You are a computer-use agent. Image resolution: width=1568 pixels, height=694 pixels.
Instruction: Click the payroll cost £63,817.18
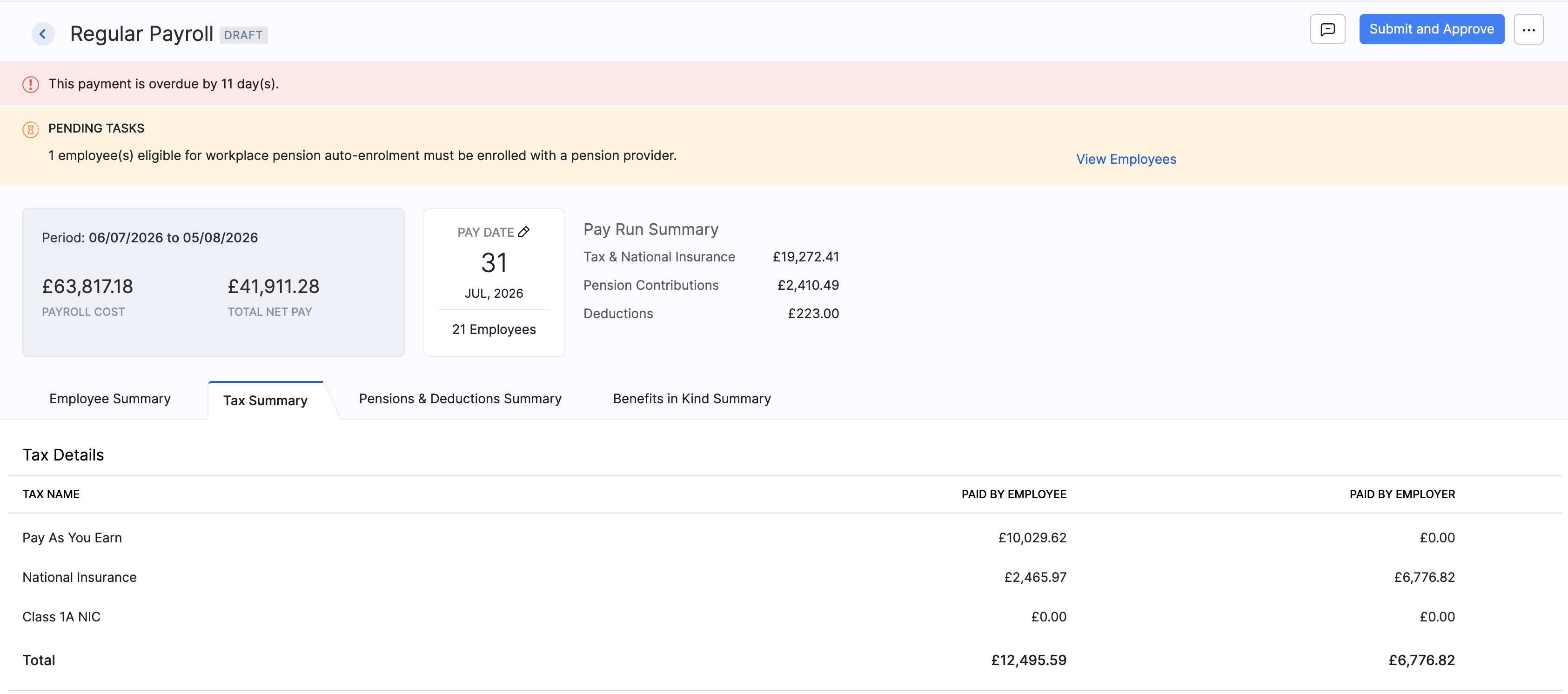click(87, 287)
